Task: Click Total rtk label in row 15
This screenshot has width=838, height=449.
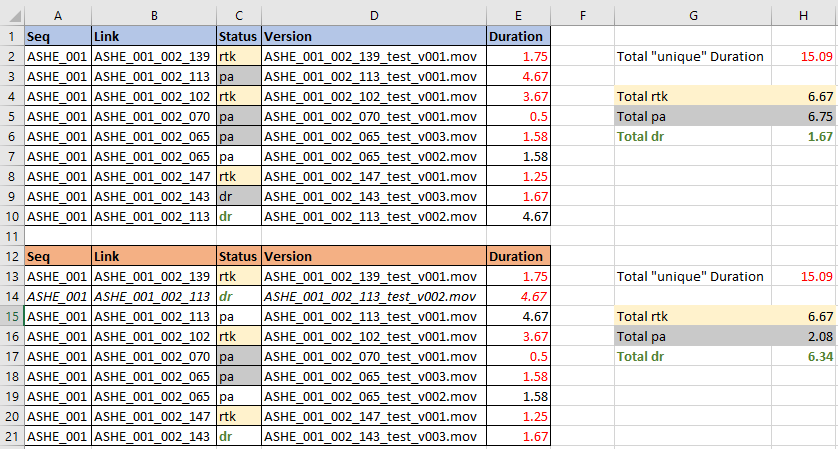Action: pyautogui.click(x=693, y=316)
